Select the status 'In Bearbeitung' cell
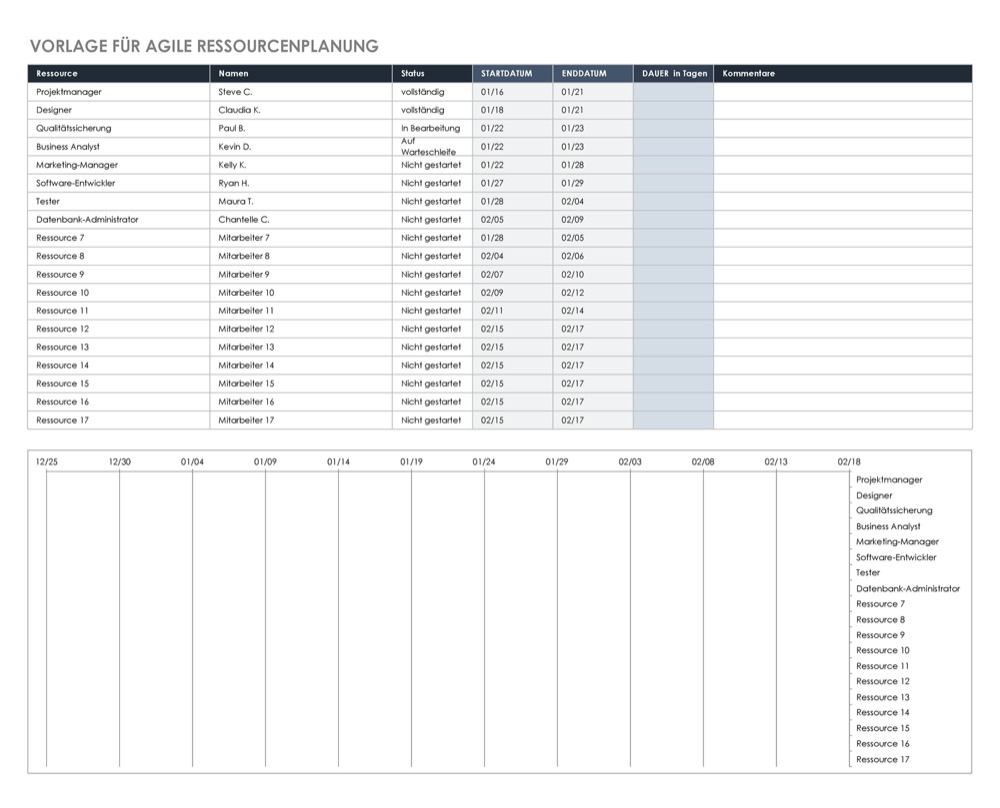The image size is (1000, 808). [x=432, y=128]
